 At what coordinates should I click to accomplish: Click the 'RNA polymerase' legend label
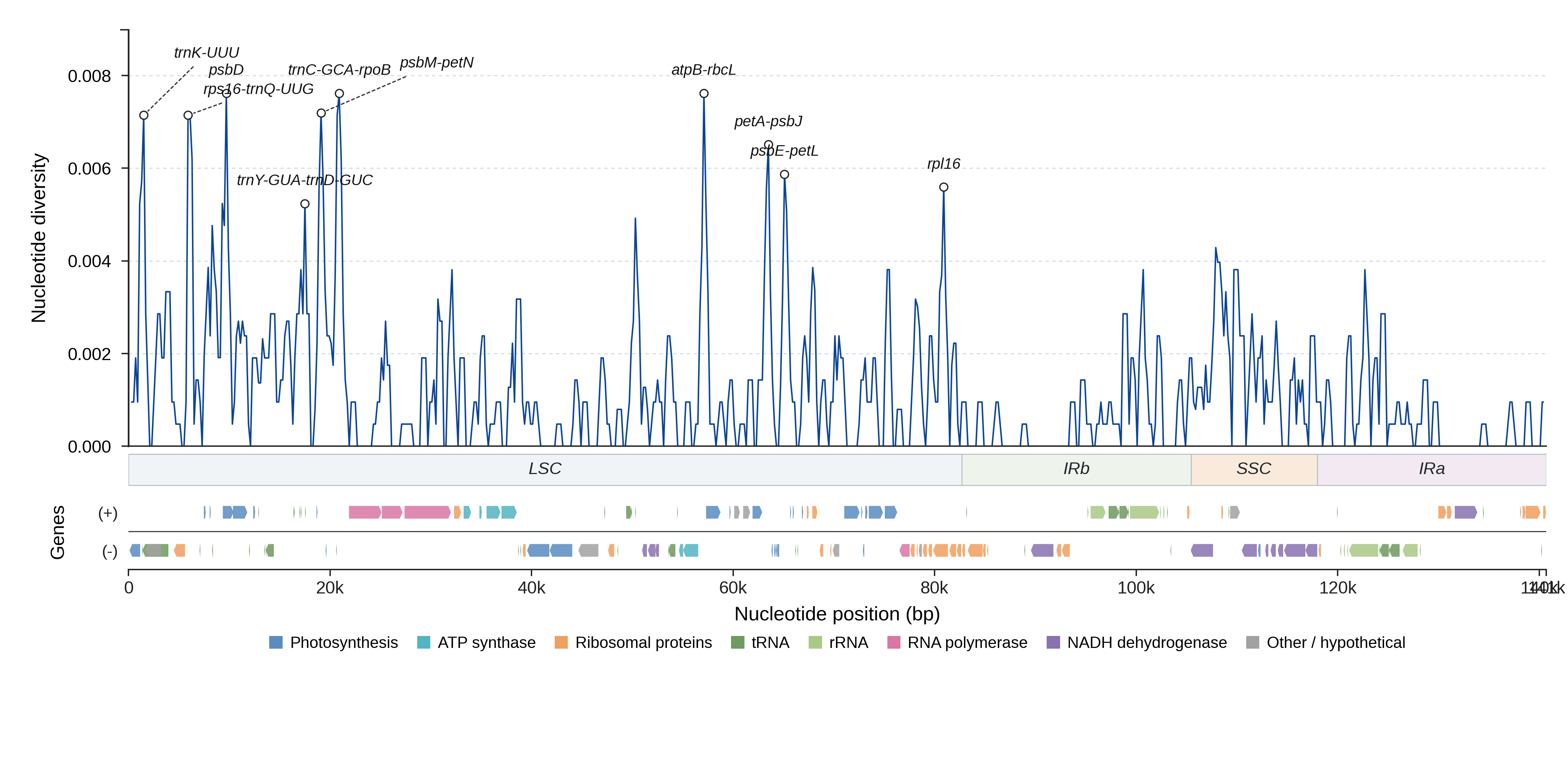tap(967, 642)
